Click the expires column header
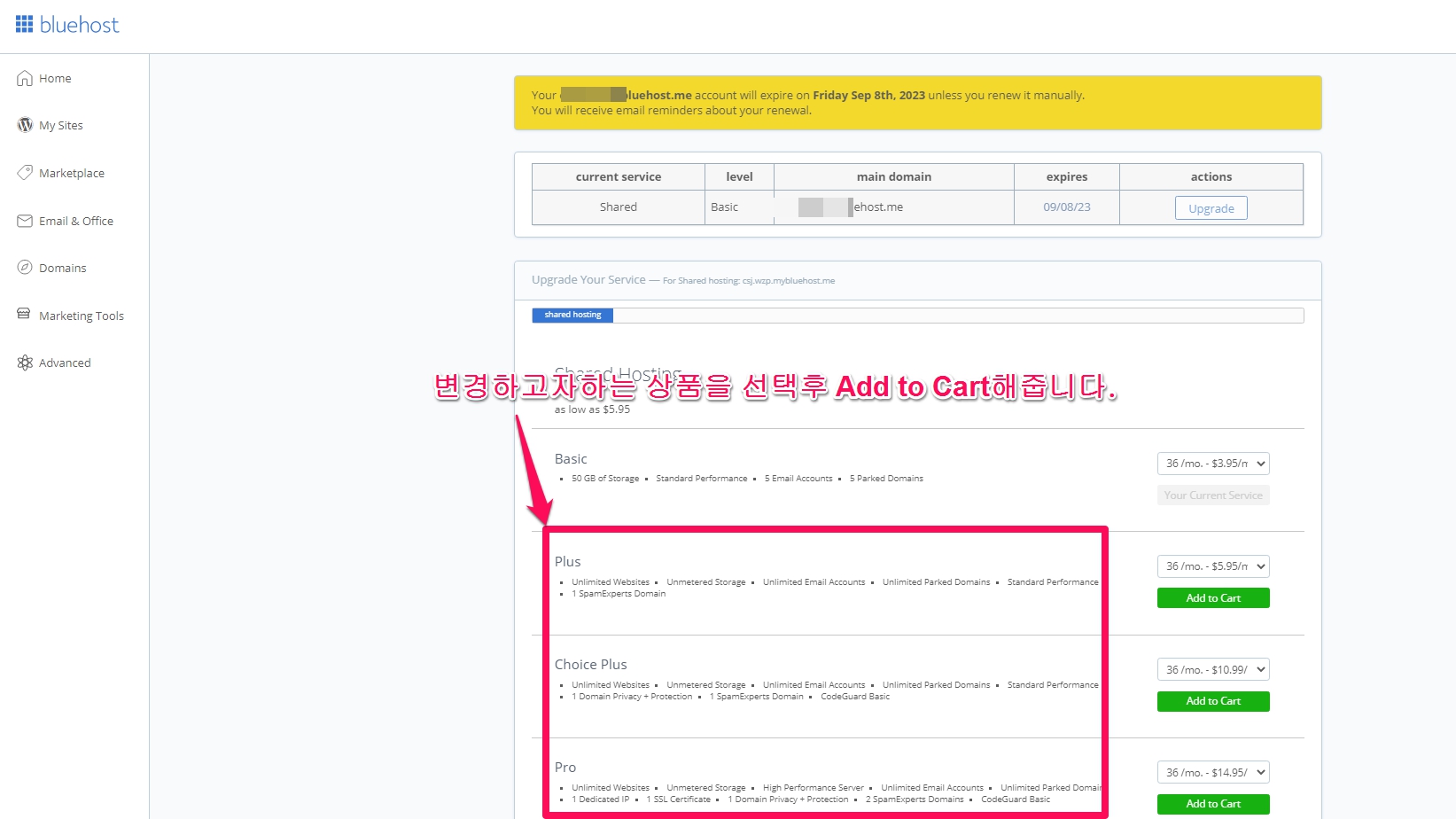 click(x=1067, y=176)
